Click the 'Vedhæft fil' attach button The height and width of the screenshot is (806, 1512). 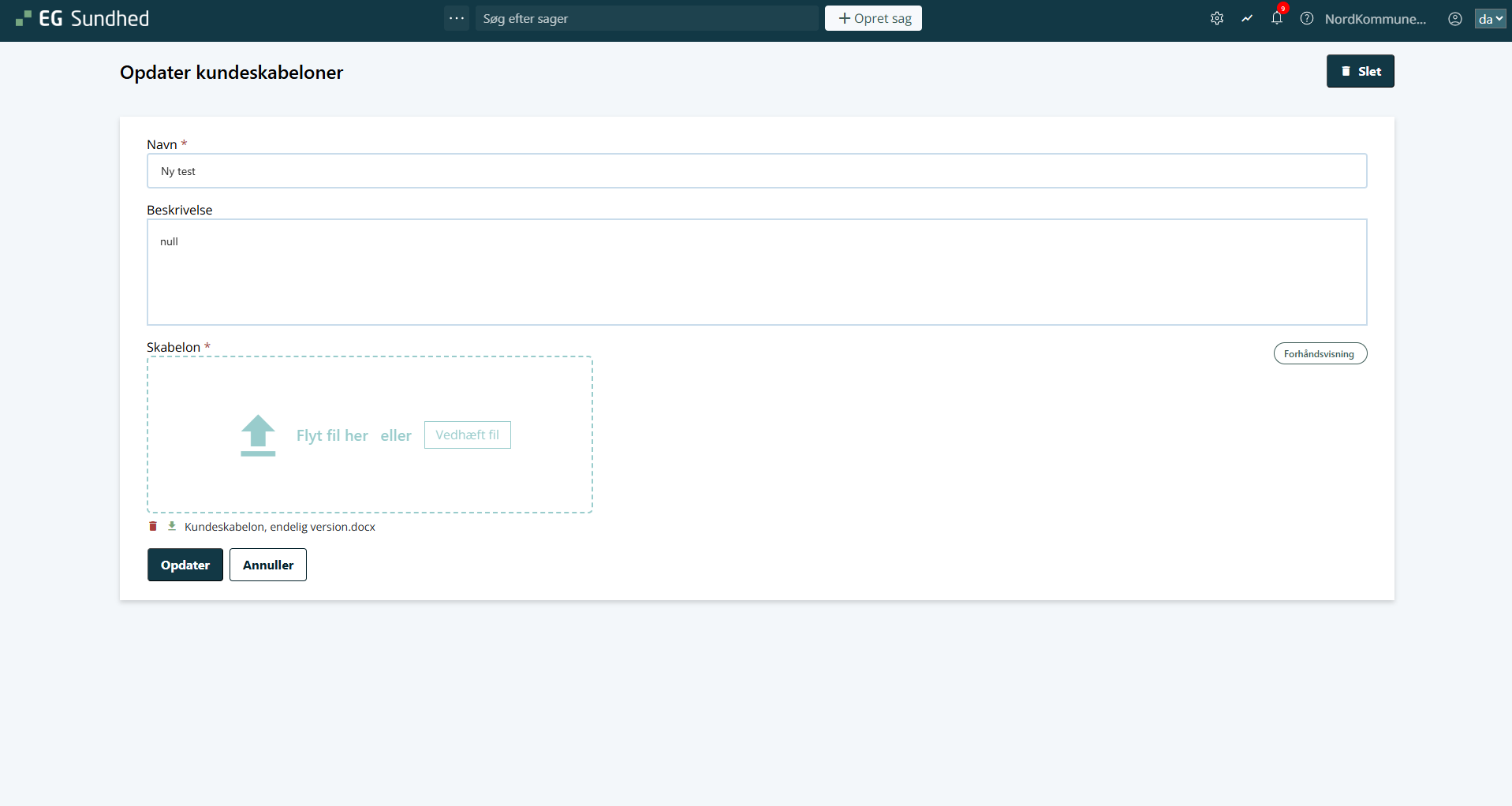(x=467, y=435)
